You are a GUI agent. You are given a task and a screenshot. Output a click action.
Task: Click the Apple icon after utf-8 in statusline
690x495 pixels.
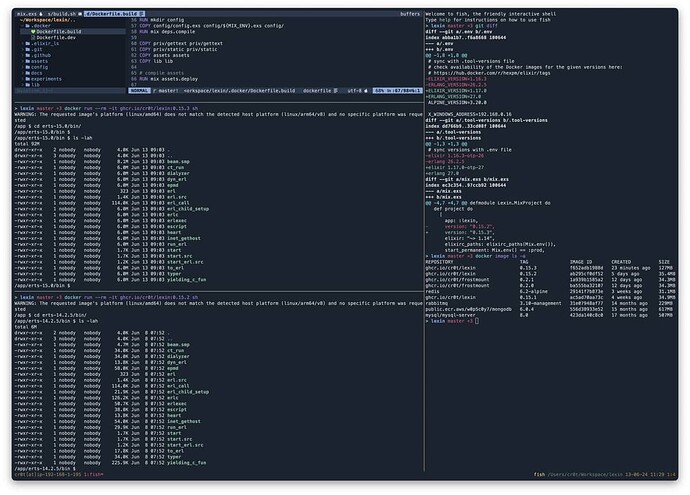pyautogui.click(x=366, y=91)
